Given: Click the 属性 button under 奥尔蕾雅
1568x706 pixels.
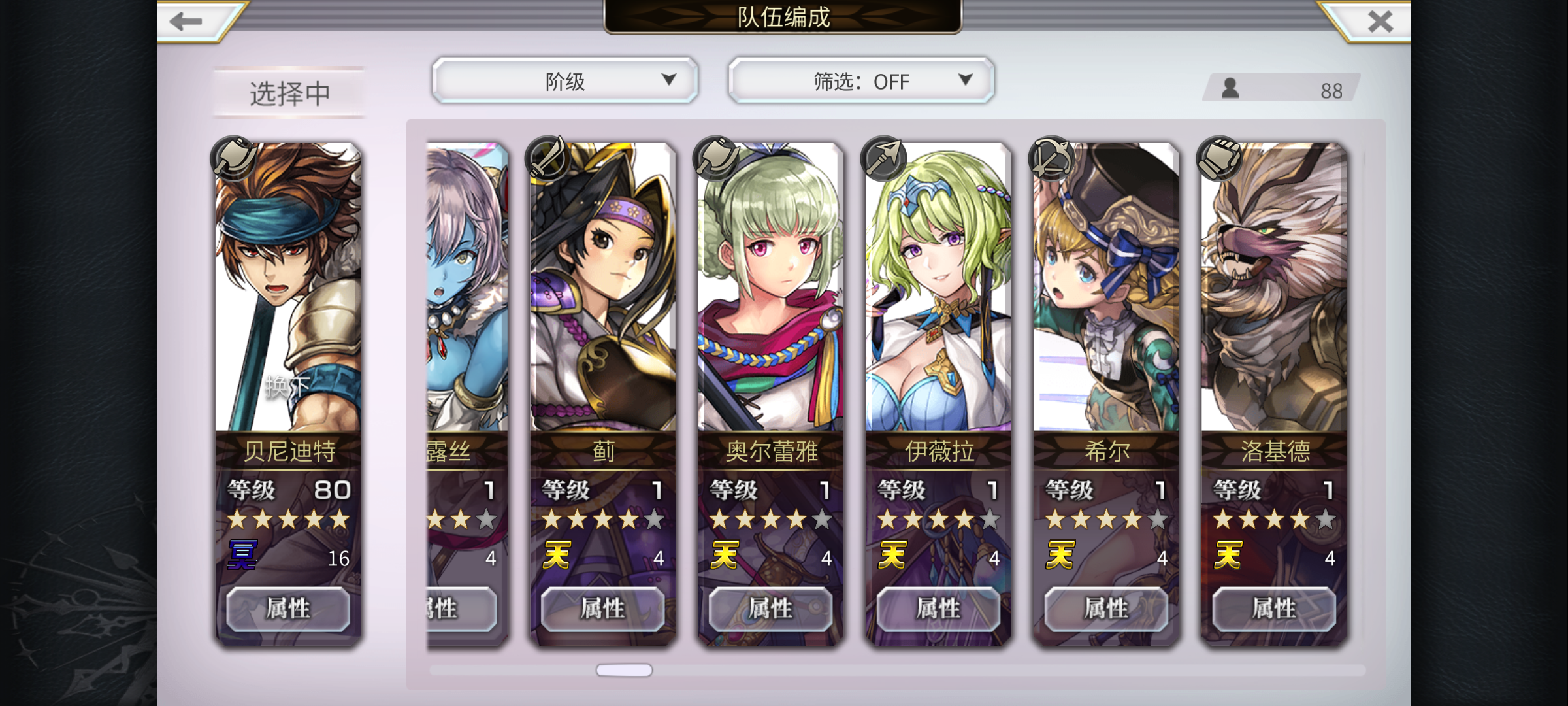Looking at the screenshot, I should pyautogui.click(x=770, y=609).
